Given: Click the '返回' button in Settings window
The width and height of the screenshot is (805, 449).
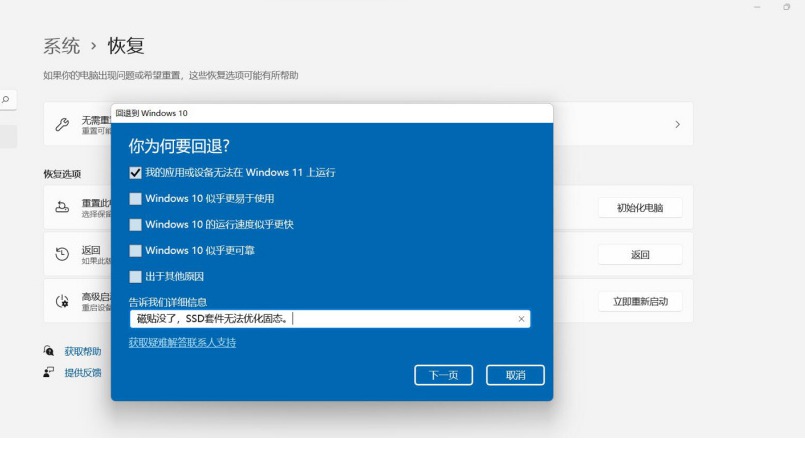Looking at the screenshot, I should point(640,255).
